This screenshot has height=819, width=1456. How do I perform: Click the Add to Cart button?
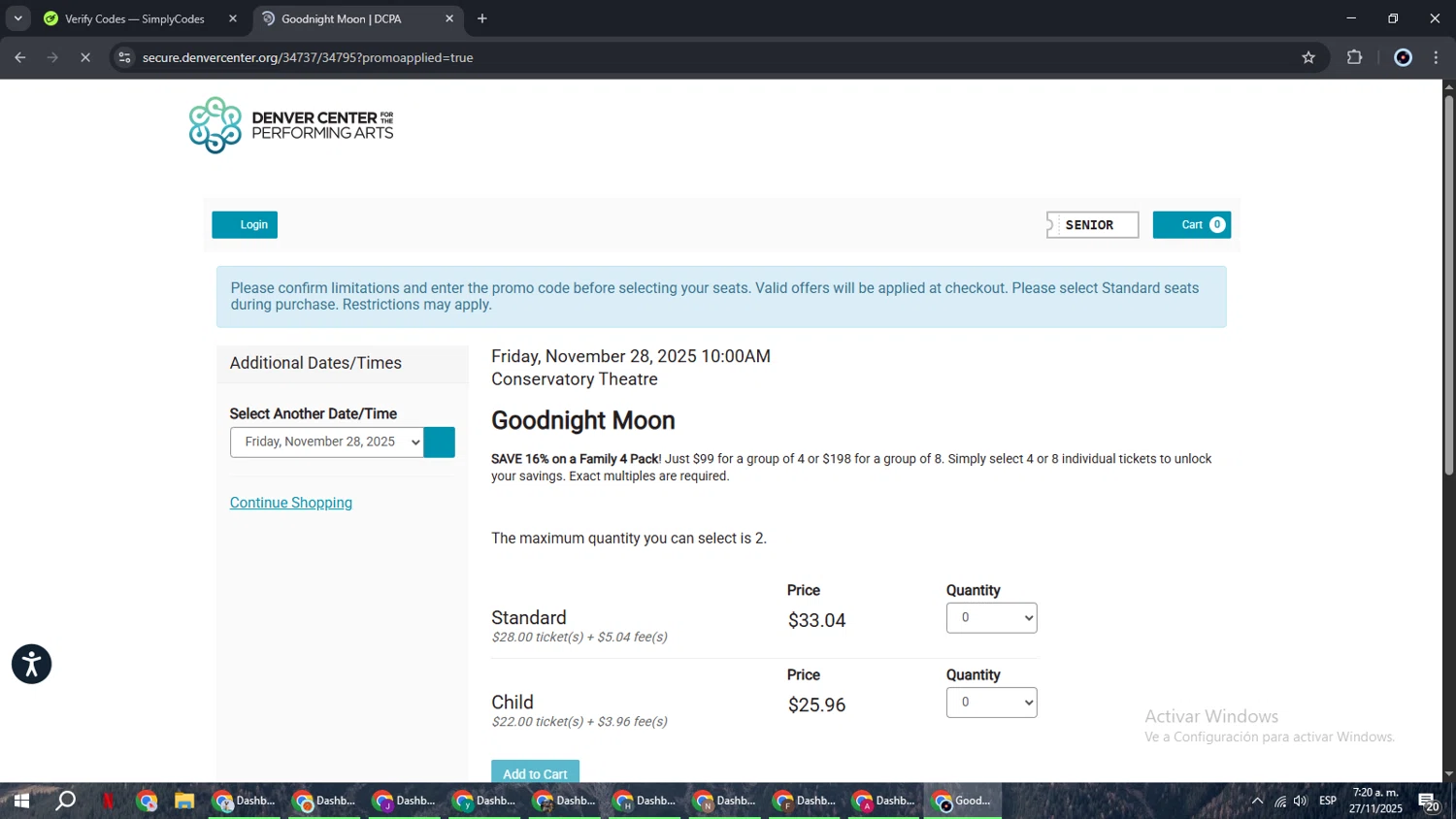coord(535,772)
